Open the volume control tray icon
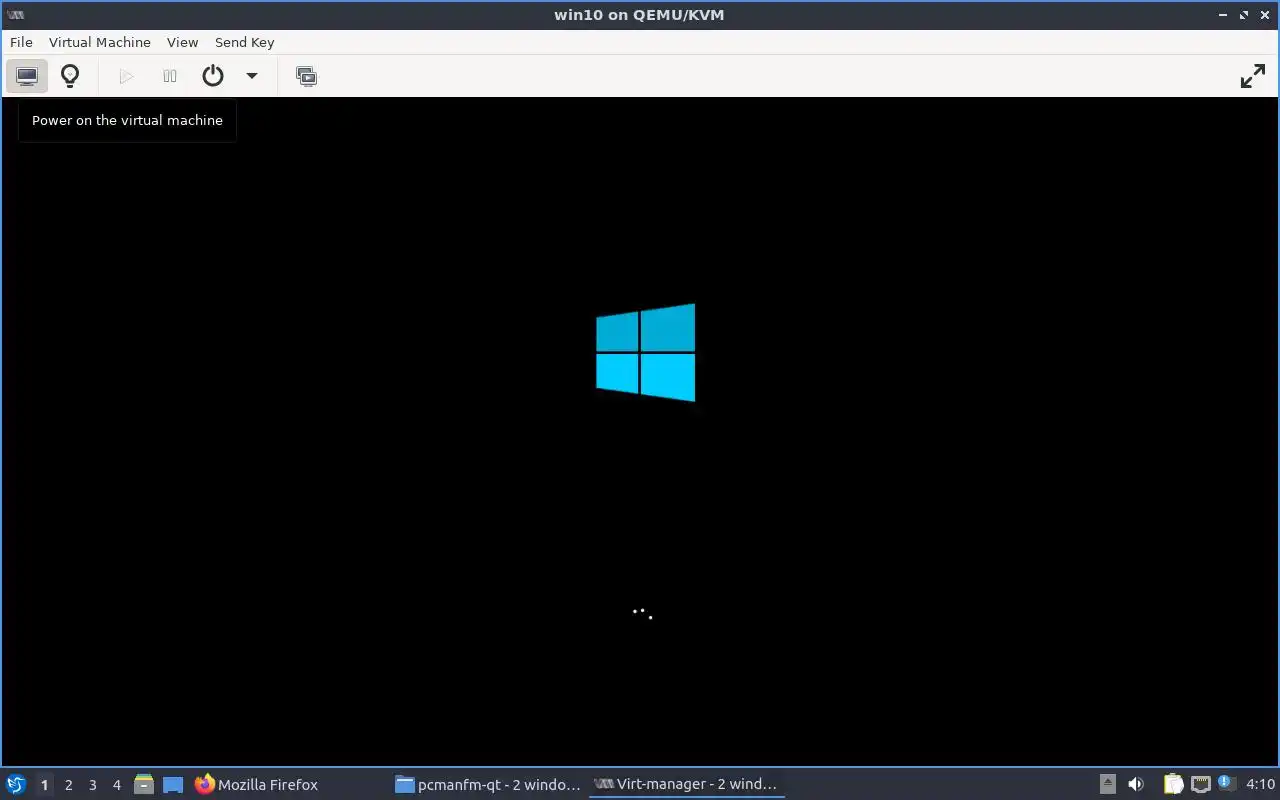Viewport: 1280px width, 800px height. pos(1136,784)
